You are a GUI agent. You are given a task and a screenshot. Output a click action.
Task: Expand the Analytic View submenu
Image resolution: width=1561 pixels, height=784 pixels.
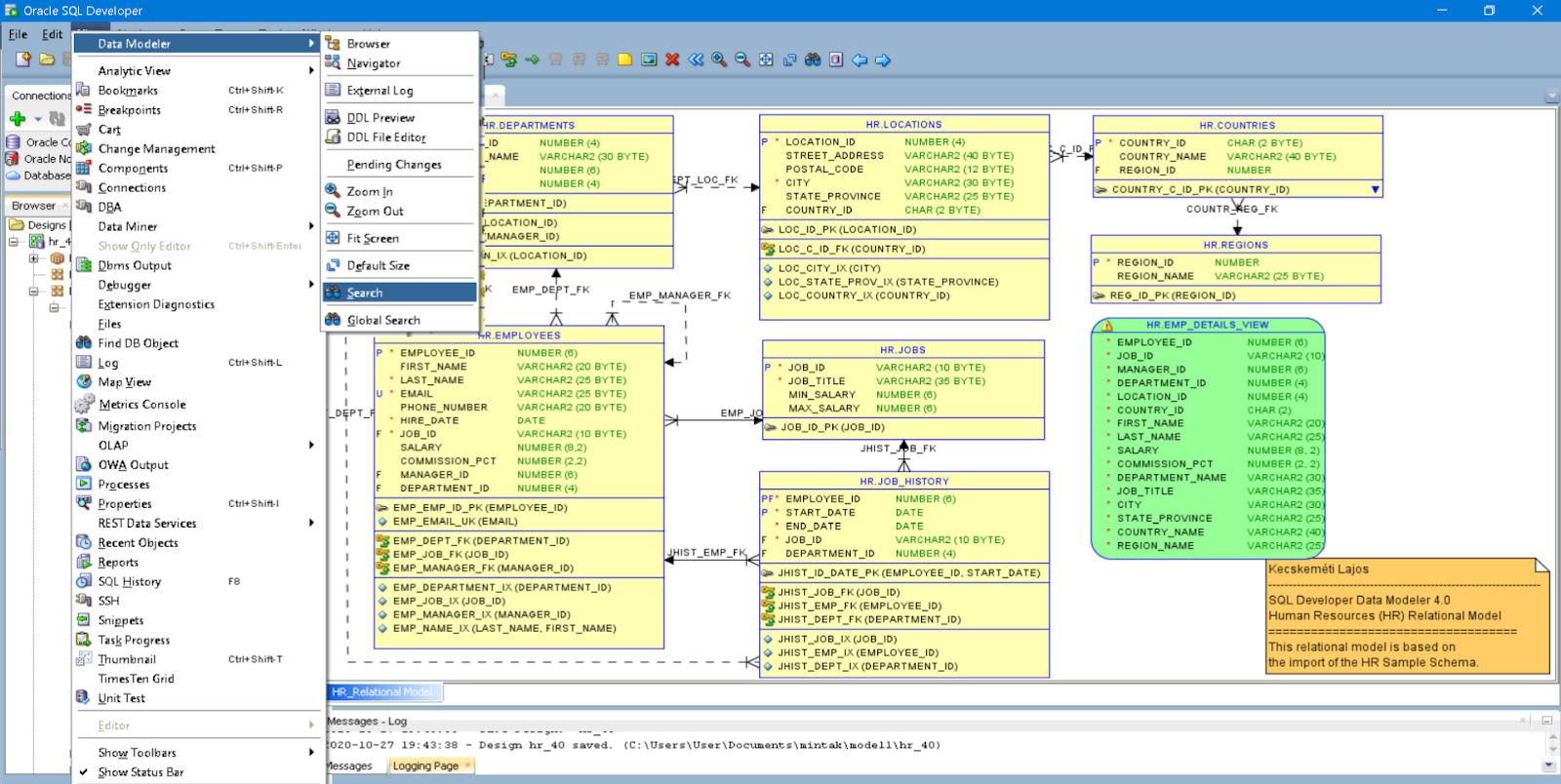tap(198, 71)
